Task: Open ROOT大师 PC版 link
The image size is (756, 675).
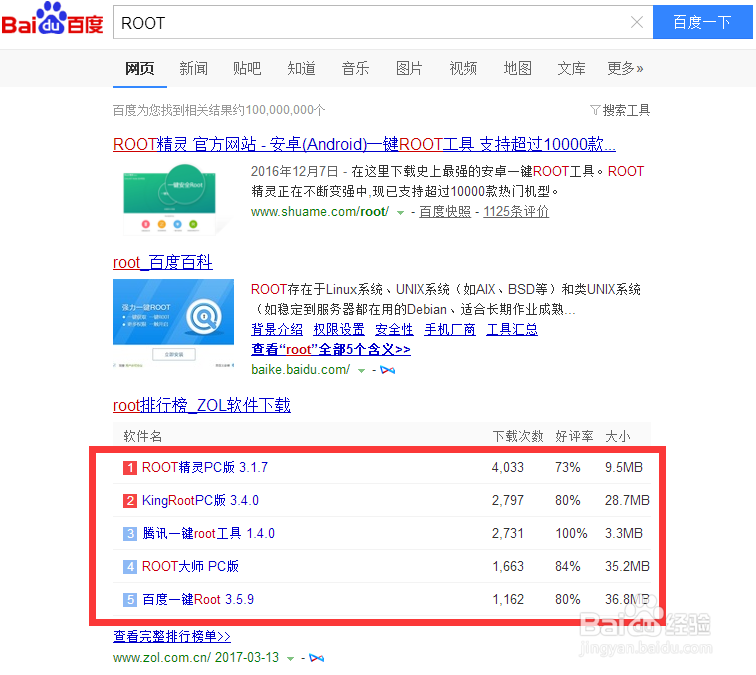Action: [190, 566]
